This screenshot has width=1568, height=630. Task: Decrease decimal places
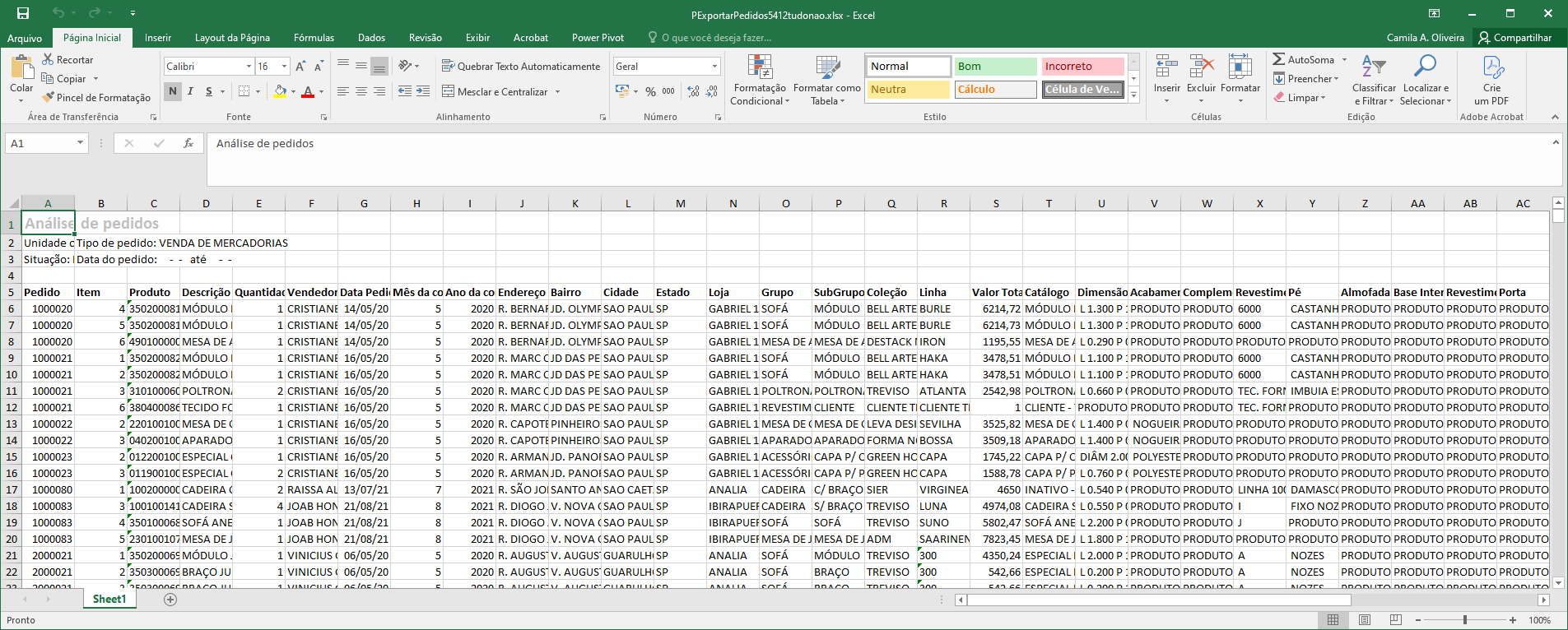click(x=711, y=91)
